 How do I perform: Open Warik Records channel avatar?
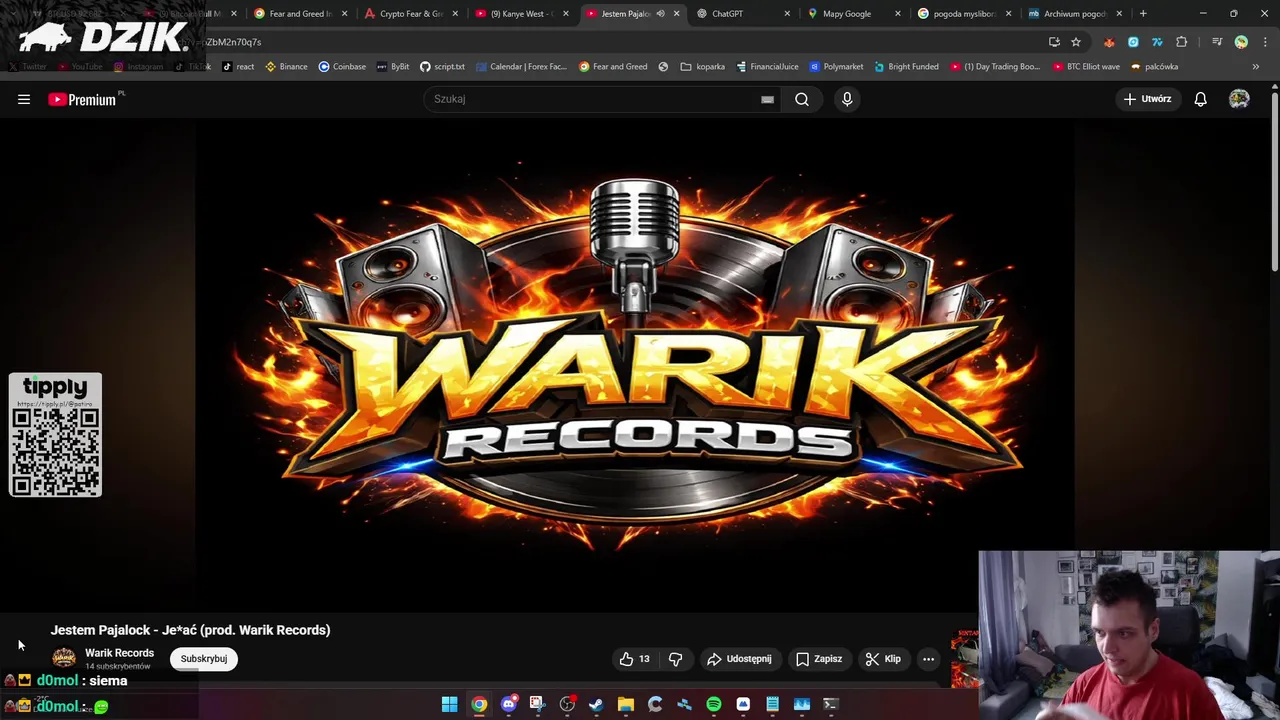[64, 658]
